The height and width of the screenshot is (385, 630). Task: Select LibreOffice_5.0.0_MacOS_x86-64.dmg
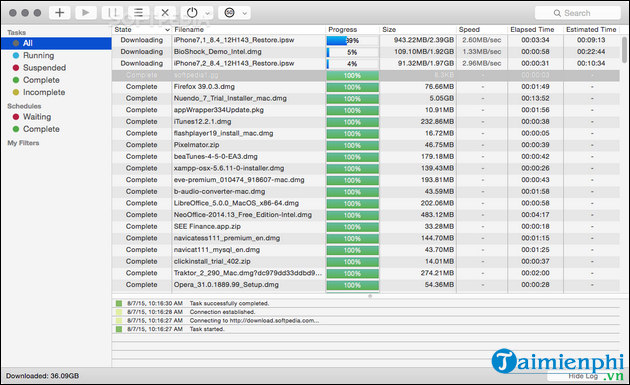click(366, 203)
